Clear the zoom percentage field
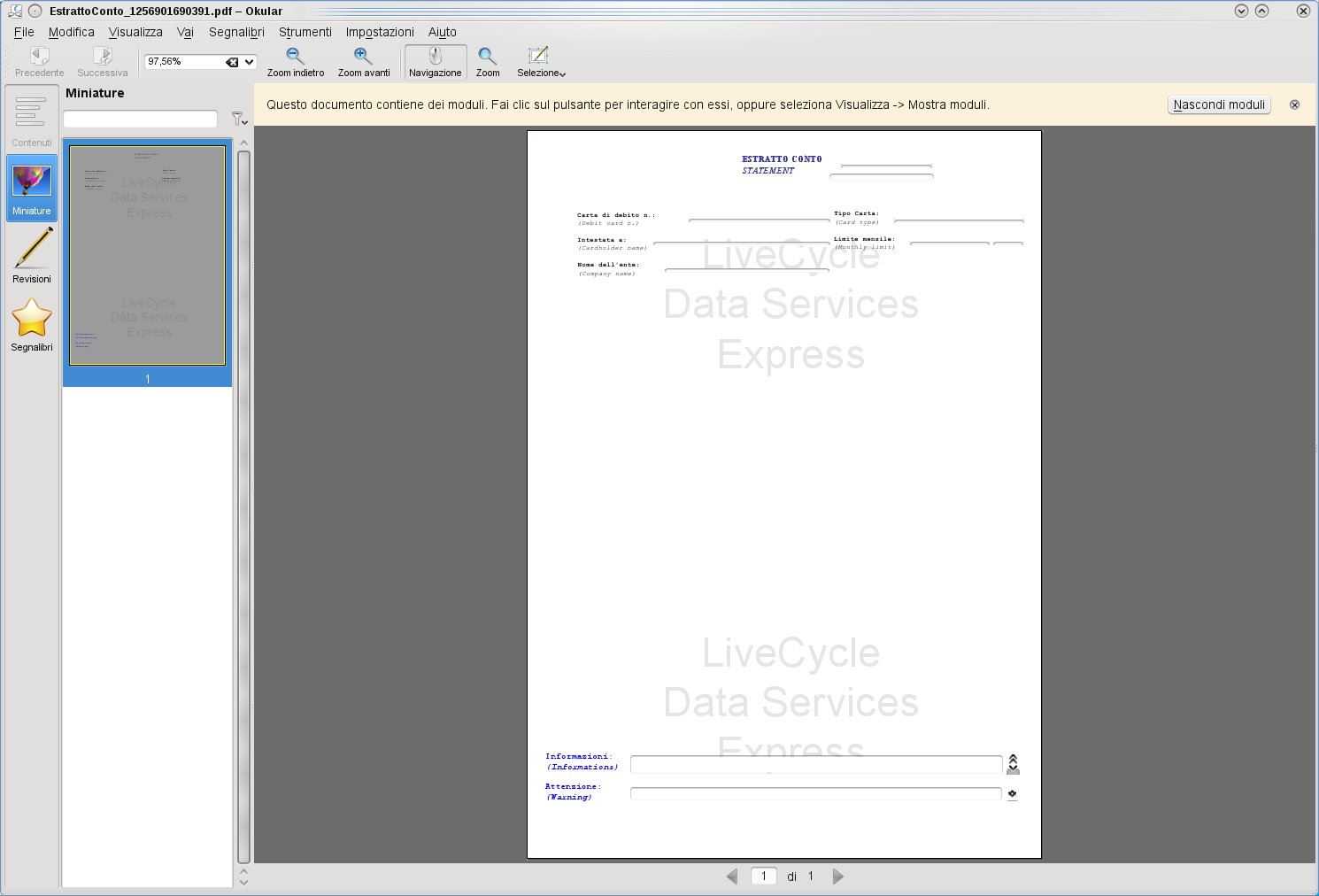Image resolution: width=1319 pixels, height=896 pixels. coord(232,62)
